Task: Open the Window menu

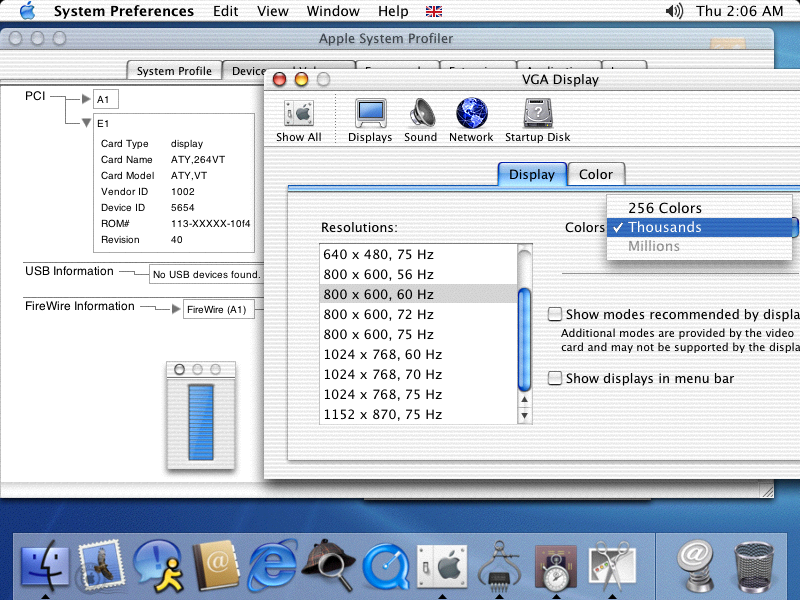Action: pyautogui.click(x=333, y=11)
